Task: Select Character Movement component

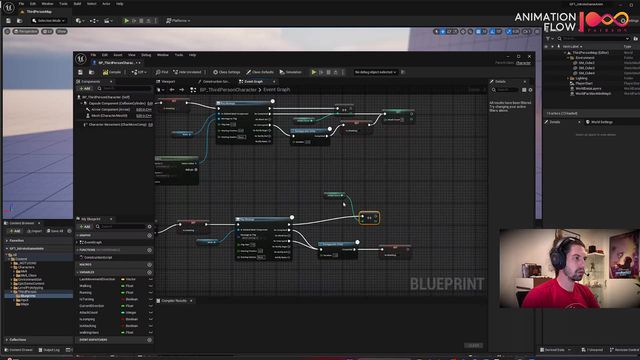Action: (116, 124)
